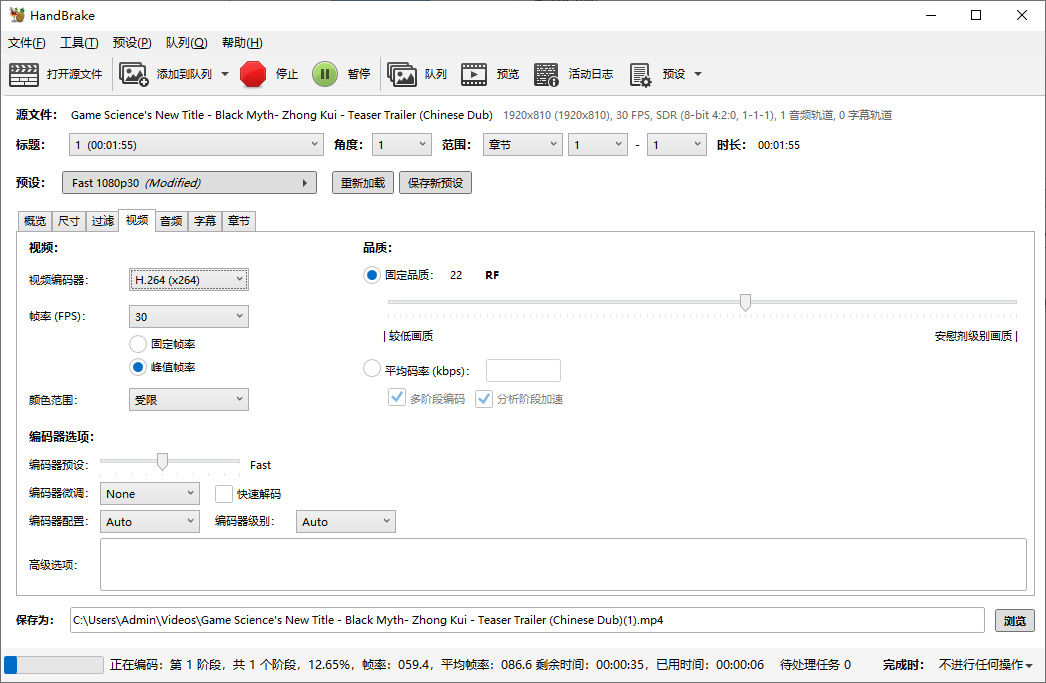
Task: Select the 固定帧率 radio button
Action: coord(138,344)
